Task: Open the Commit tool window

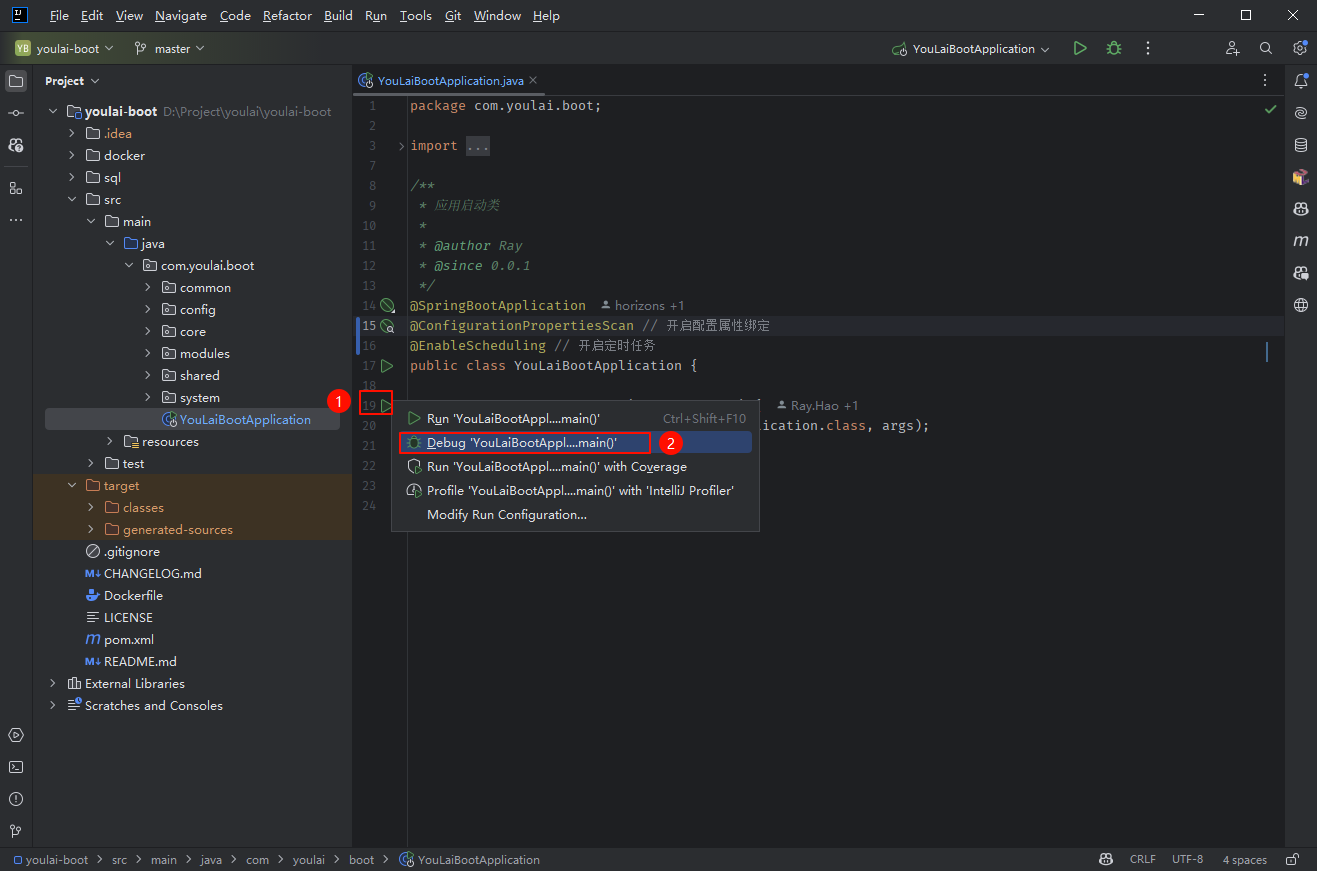Action: tap(16, 113)
